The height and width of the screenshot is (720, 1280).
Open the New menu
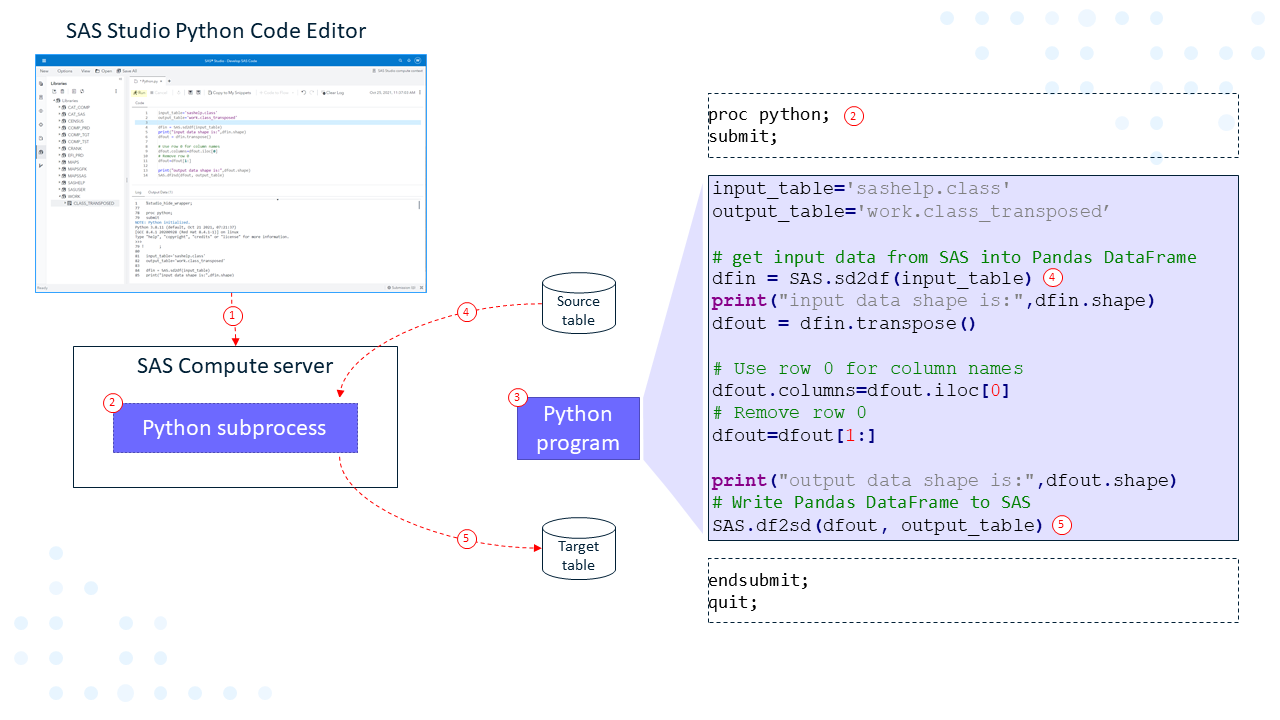pos(44,71)
